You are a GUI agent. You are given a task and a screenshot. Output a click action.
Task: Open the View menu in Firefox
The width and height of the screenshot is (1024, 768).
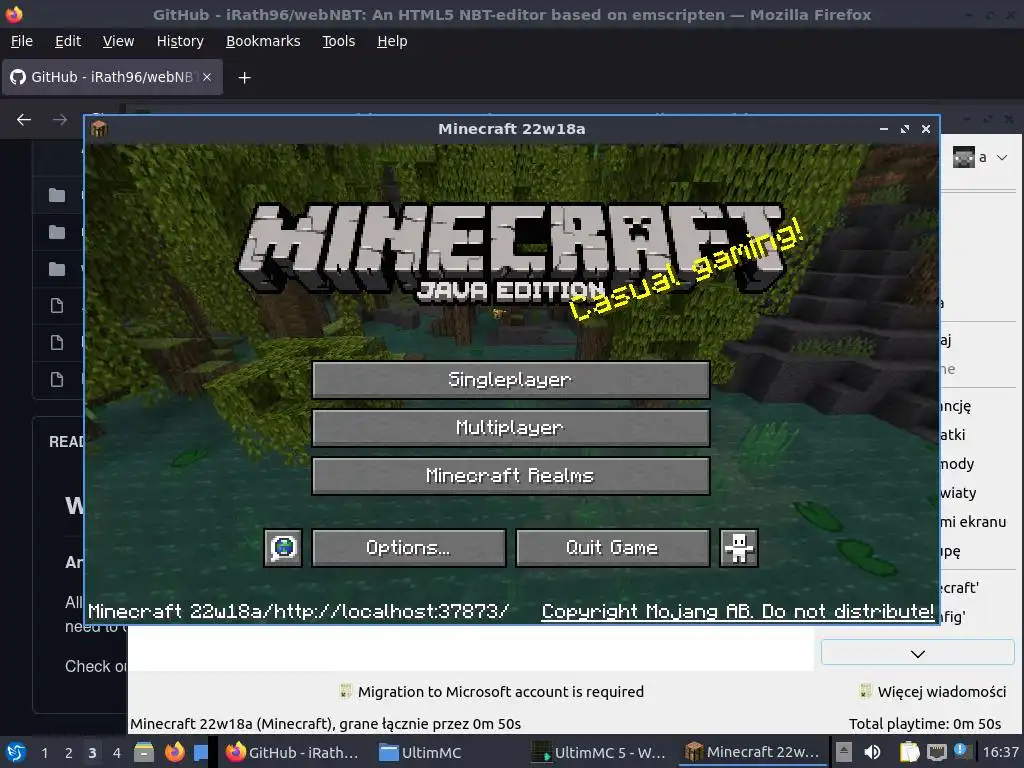point(118,41)
